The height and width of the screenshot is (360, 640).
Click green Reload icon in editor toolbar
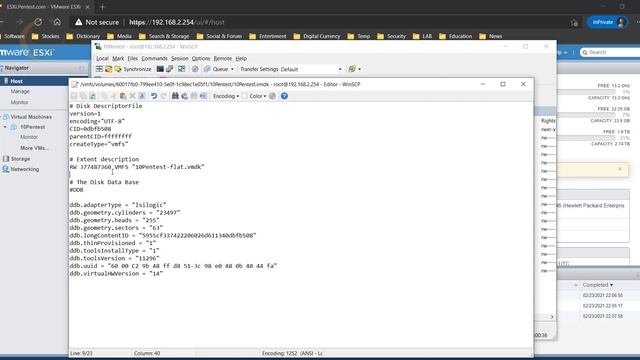point(93,96)
